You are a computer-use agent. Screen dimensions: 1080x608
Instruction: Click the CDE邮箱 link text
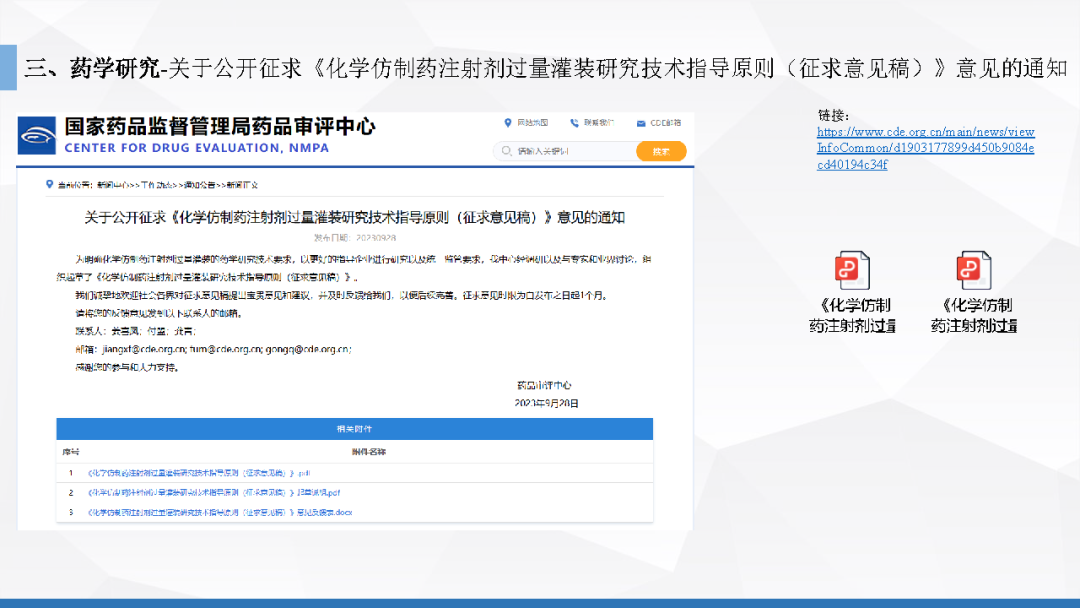(x=666, y=123)
